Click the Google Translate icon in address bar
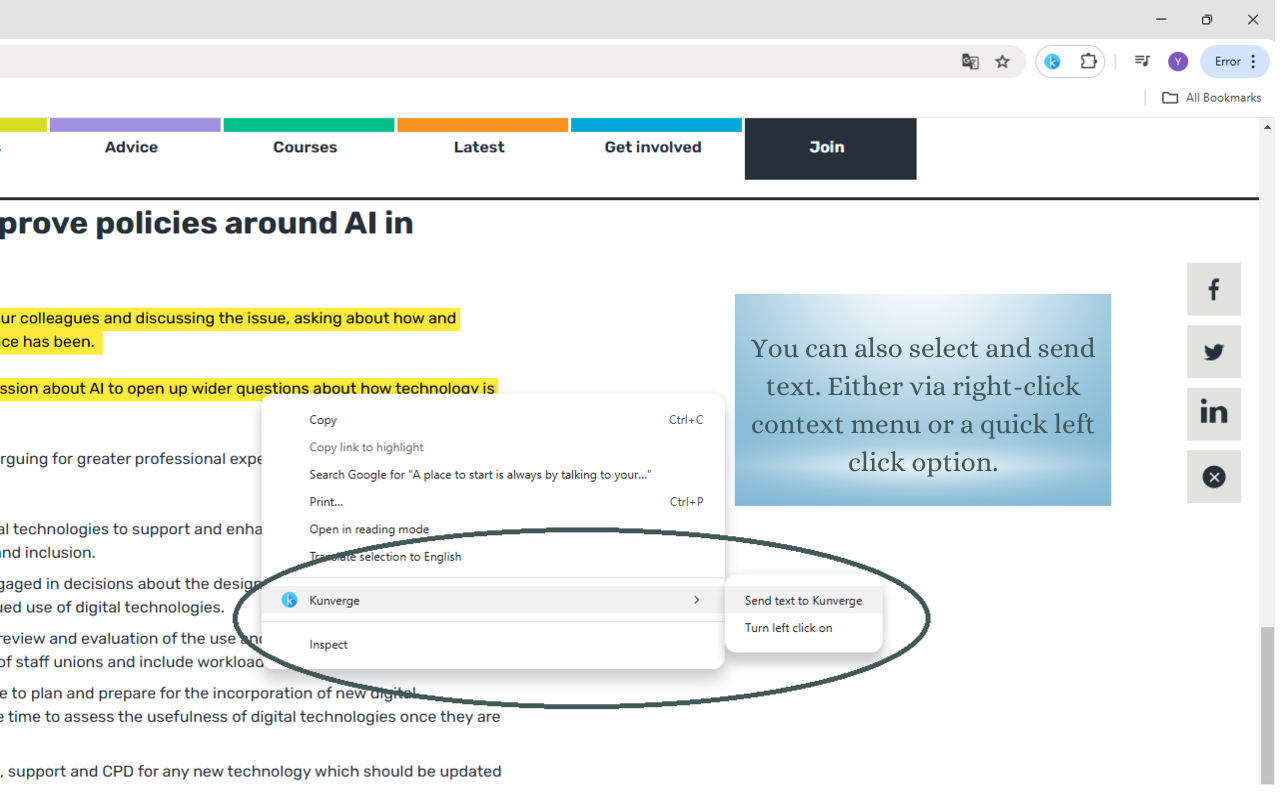 point(970,62)
